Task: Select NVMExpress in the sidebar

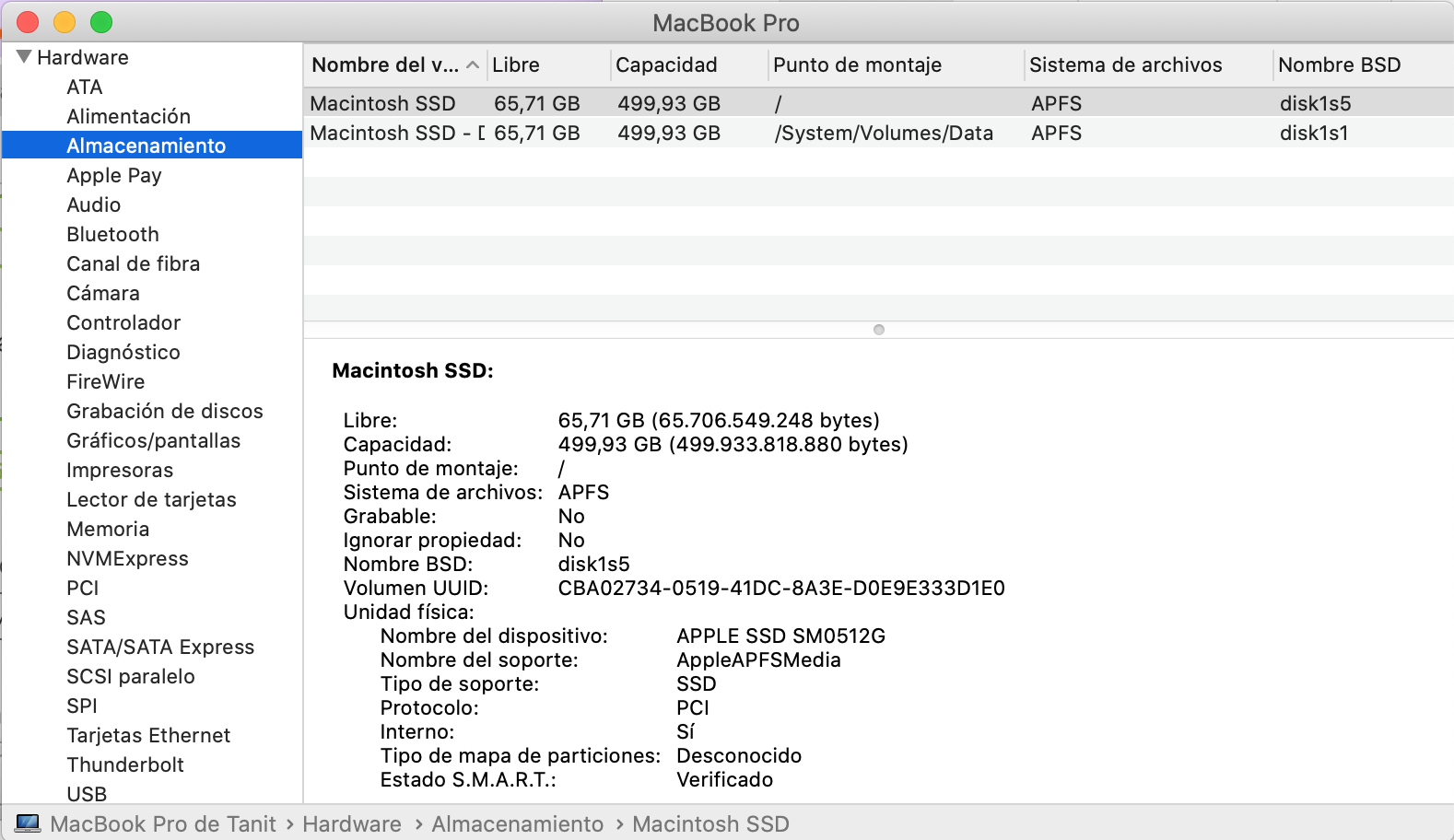Action: click(128, 558)
